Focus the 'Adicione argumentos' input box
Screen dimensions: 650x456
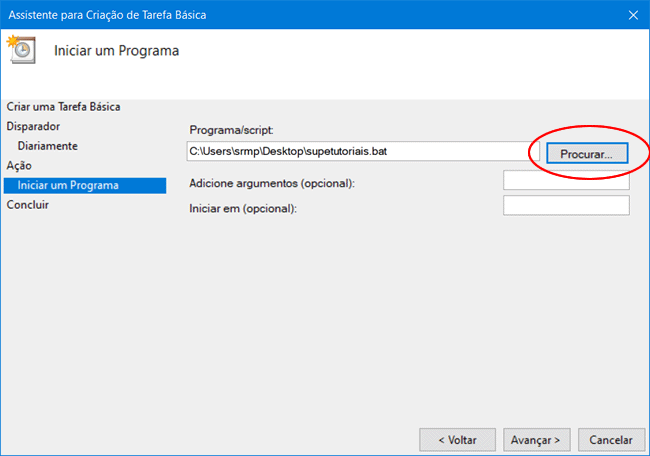coord(566,181)
